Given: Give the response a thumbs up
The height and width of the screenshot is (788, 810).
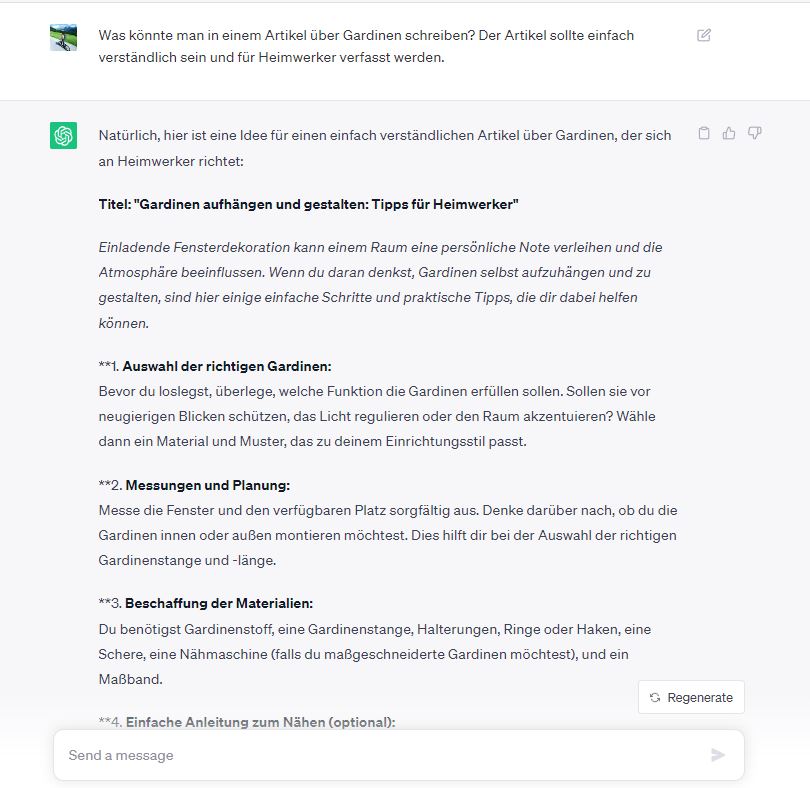Looking at the screenshot, I should tap(729, 133).
